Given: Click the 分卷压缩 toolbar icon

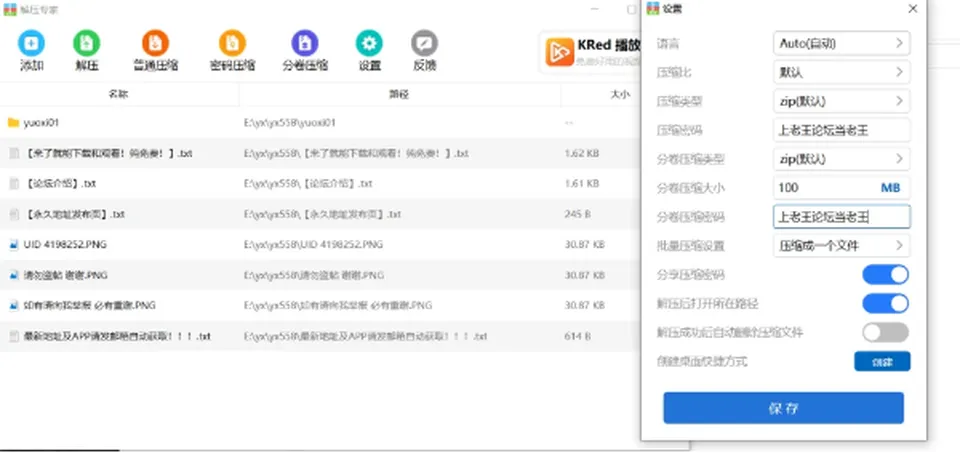Looking at the screenshot, I should coord(305,43).
